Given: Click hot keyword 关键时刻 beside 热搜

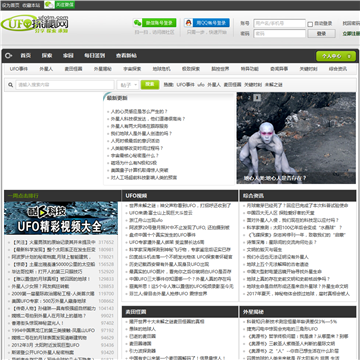Looking at the screenshot, I should 253,85.
